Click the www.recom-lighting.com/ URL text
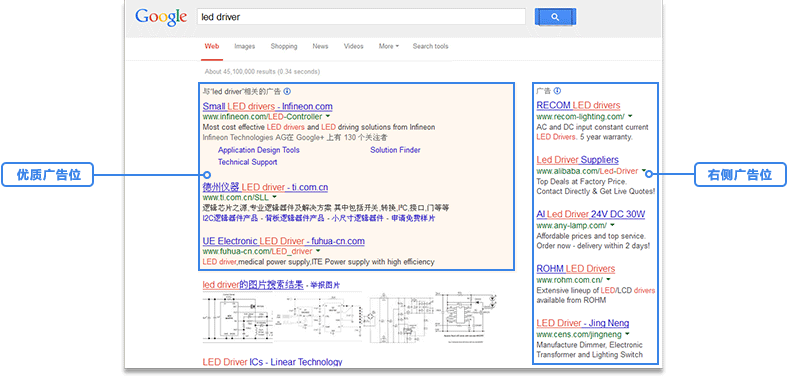Screen dimensions: 787x377 tap(581, 116)
